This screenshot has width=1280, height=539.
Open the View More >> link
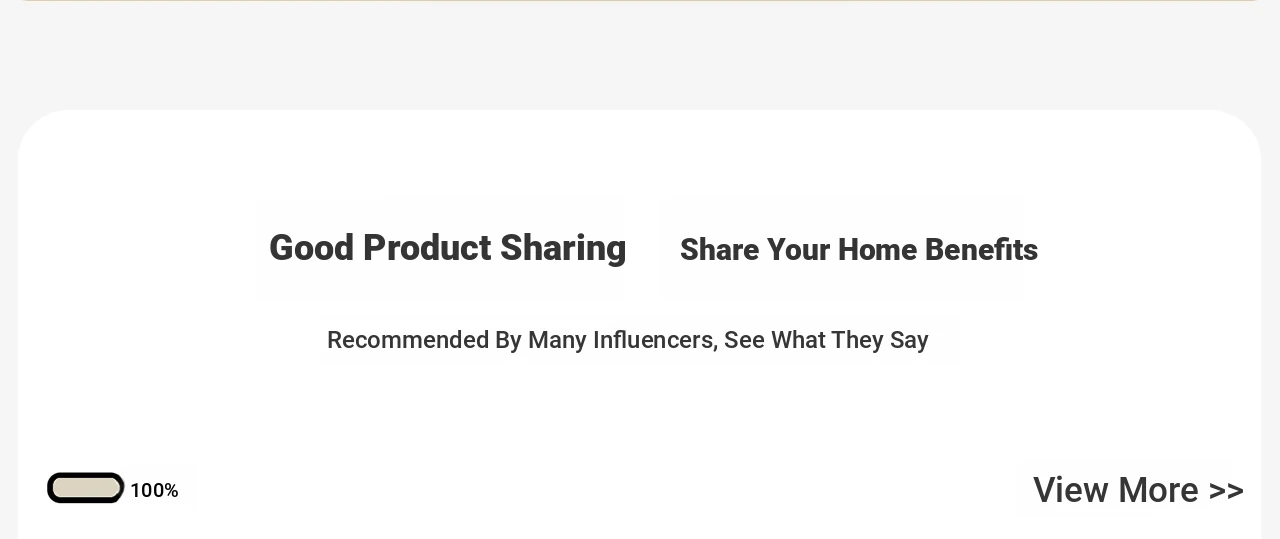click(x=1138, y=490)
